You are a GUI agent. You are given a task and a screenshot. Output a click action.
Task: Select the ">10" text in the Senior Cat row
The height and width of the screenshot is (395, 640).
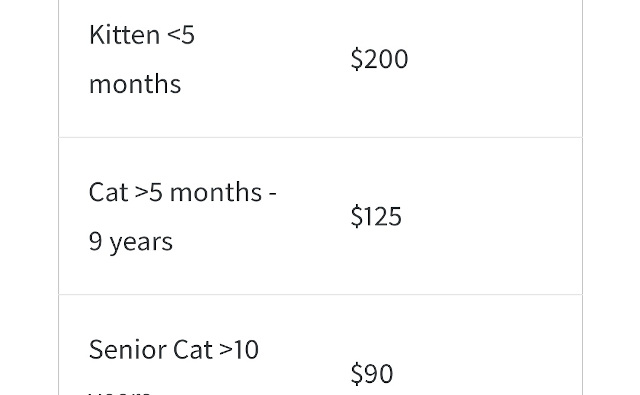pos(239,350)
